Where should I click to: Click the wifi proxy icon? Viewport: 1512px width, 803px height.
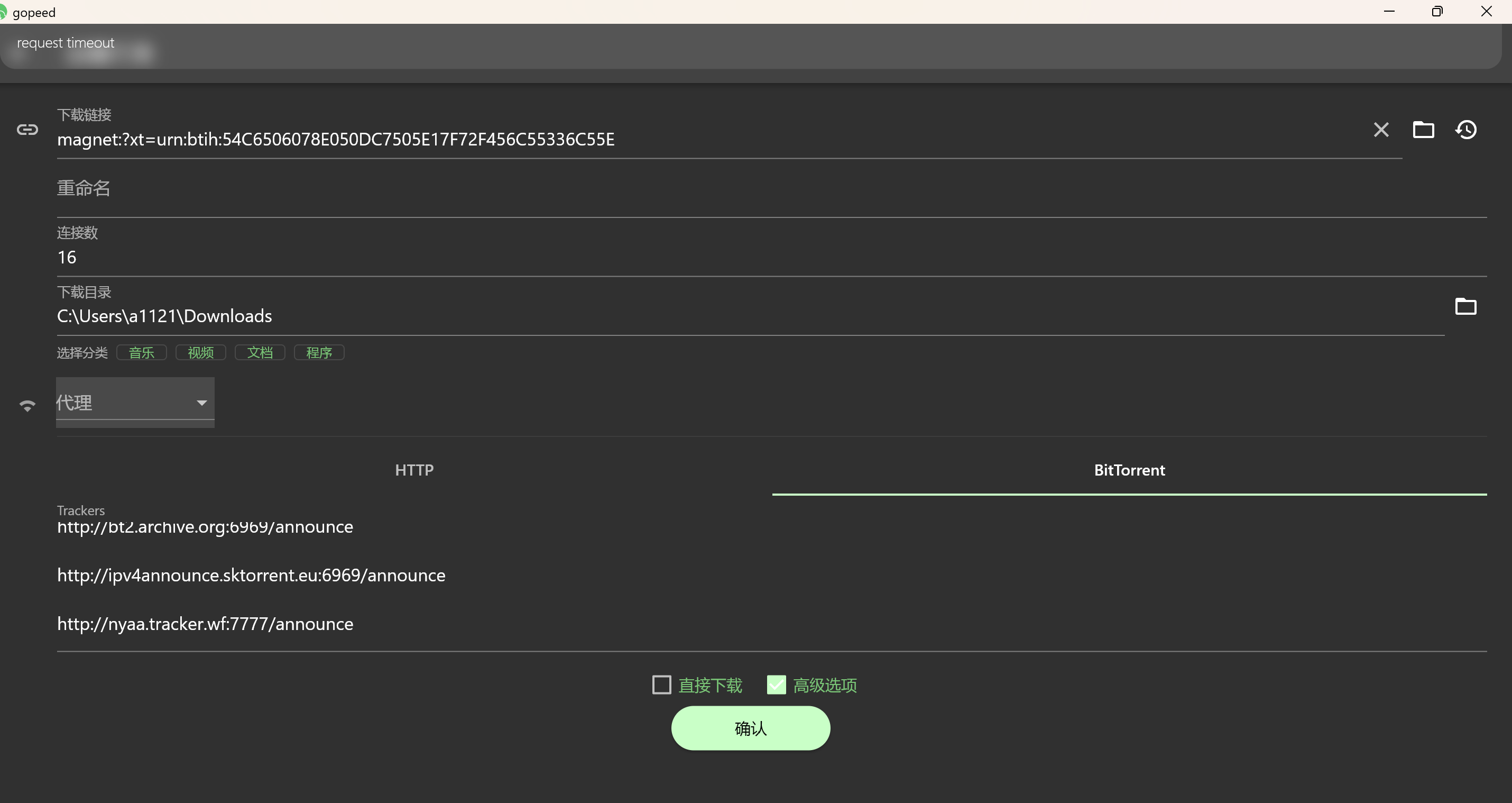(27, 405)
